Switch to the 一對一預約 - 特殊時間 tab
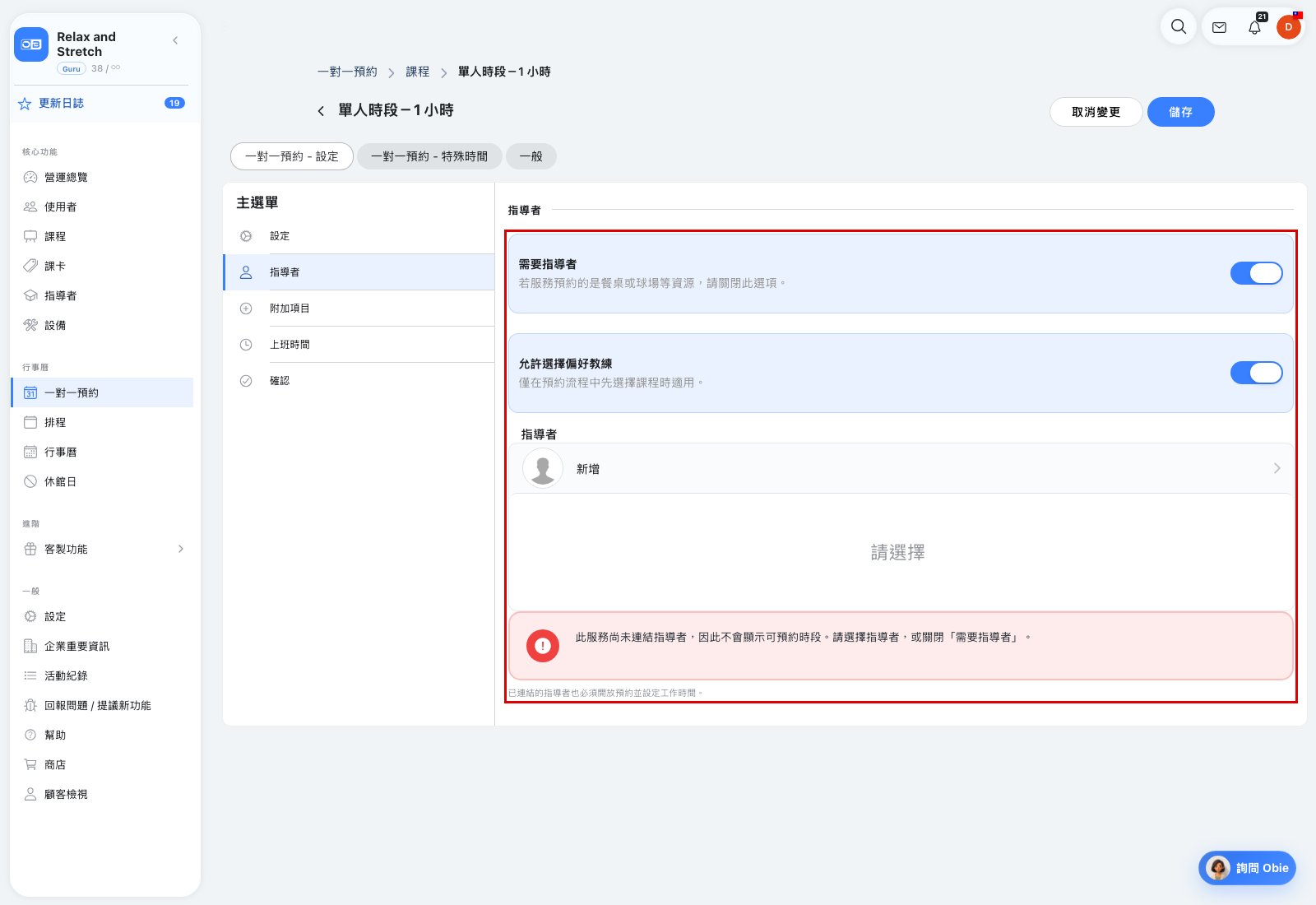Viewport: 1316px width, 905px height. [429, 156]
